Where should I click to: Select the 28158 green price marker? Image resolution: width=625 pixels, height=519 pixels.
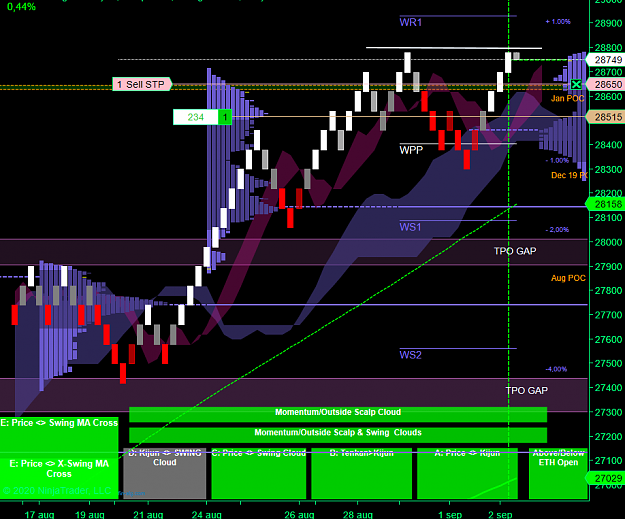click(605, 204)
